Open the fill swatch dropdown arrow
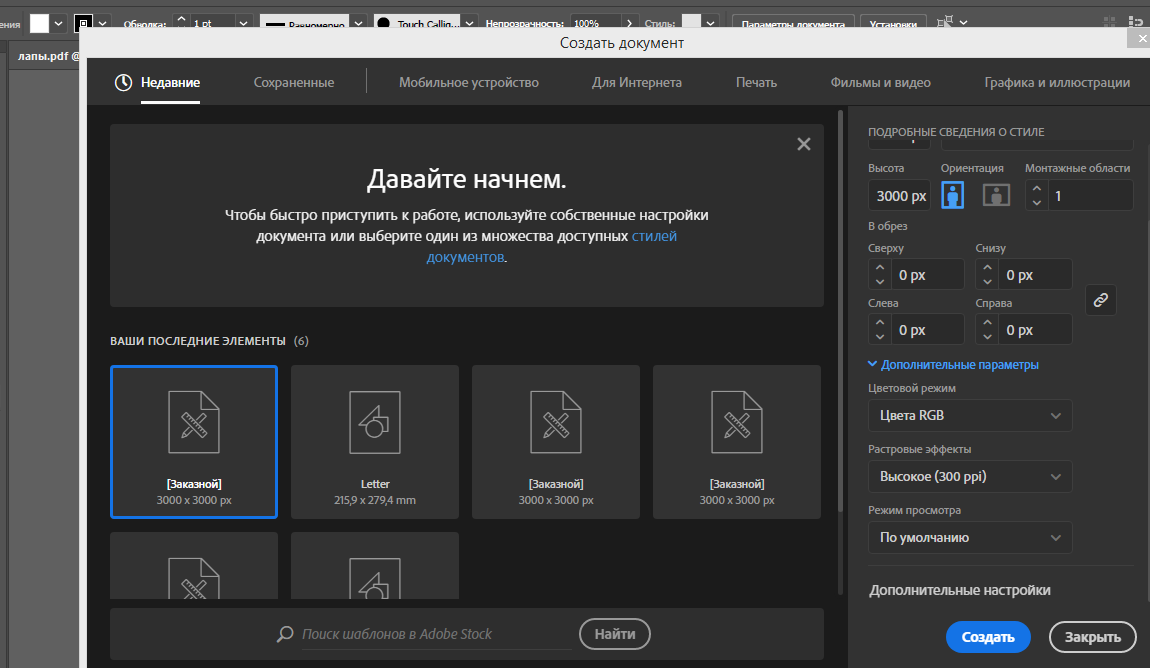This screenshot has width=1150, height=668. pos(59,23)
